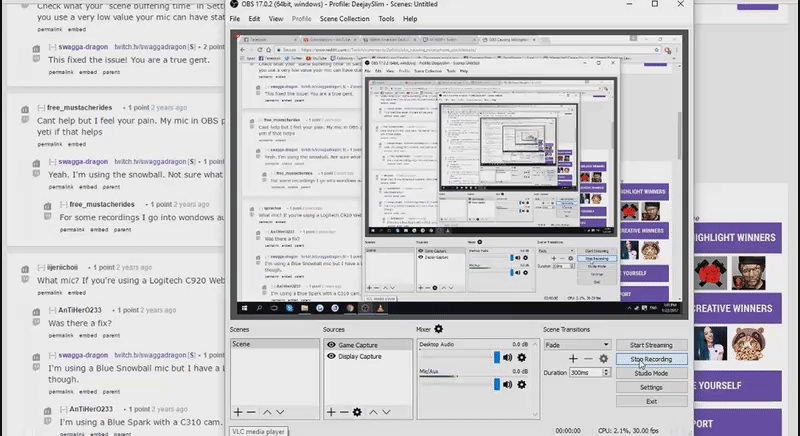800x436 pixels.
Task: Open Desktop Audio gear settings
Action: click(x=521, y=357)
